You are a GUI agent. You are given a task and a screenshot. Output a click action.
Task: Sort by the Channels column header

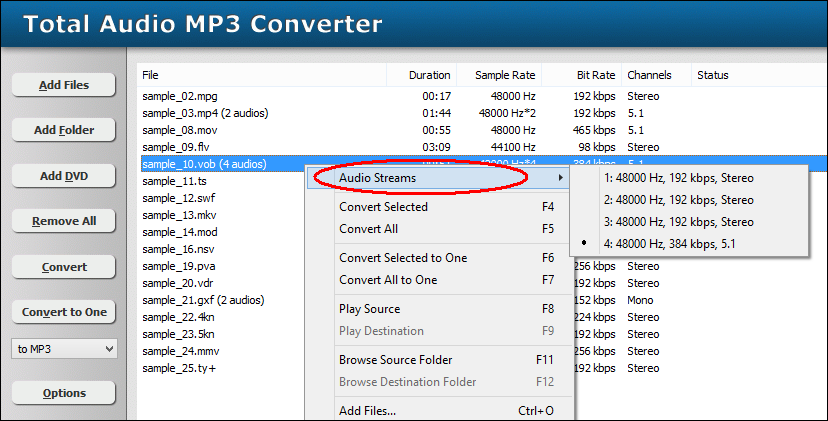coord(656,75)
